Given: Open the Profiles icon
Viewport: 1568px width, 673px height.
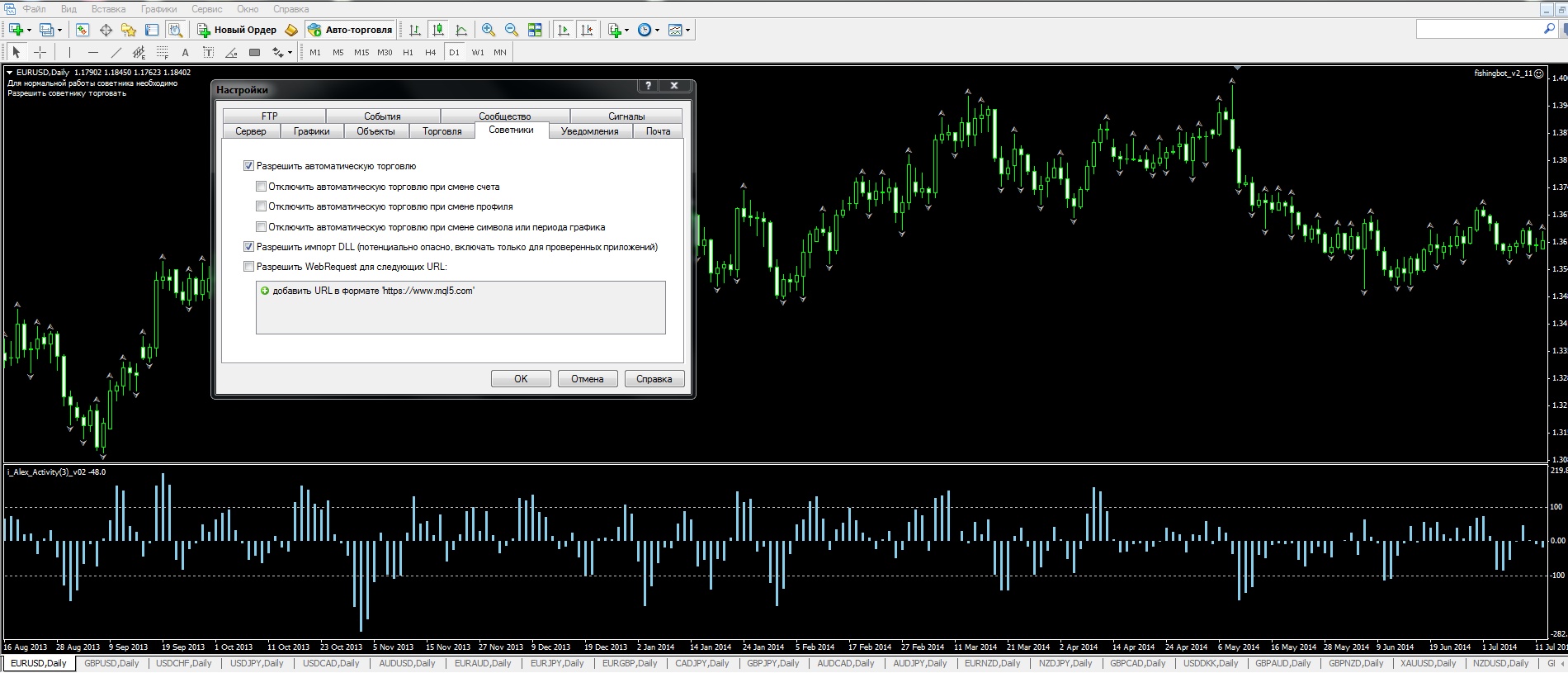Looking at the screenshot, I should [47, 30].
